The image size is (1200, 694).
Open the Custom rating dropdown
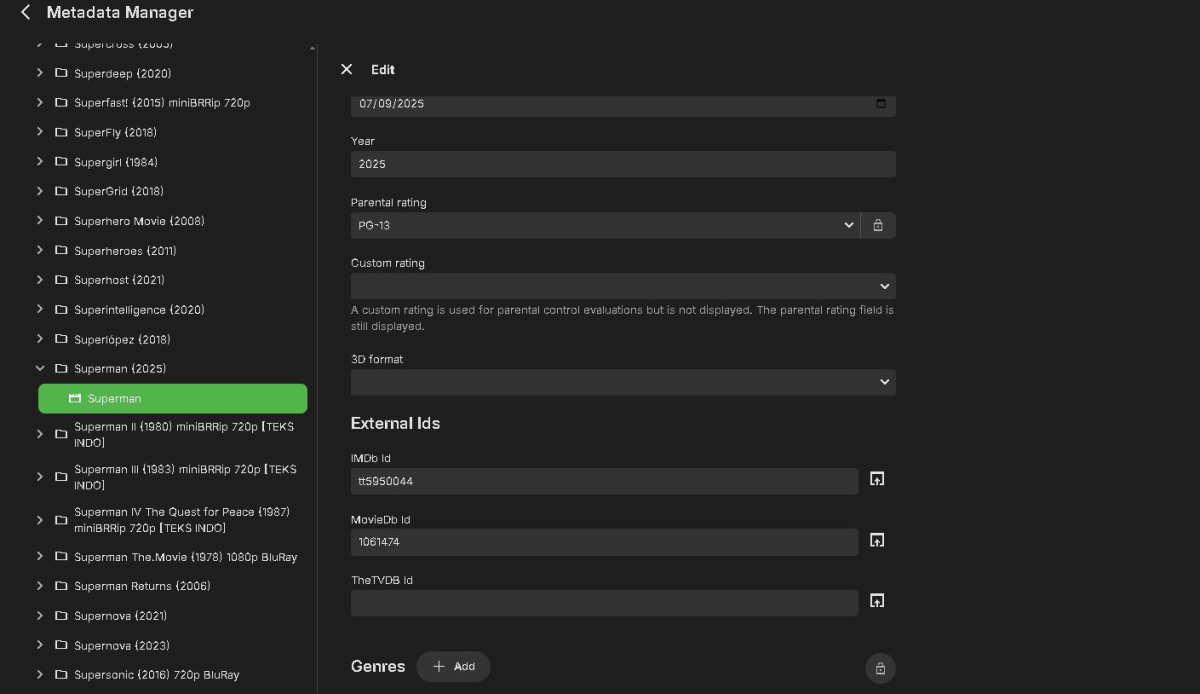(x=622, y=286)
